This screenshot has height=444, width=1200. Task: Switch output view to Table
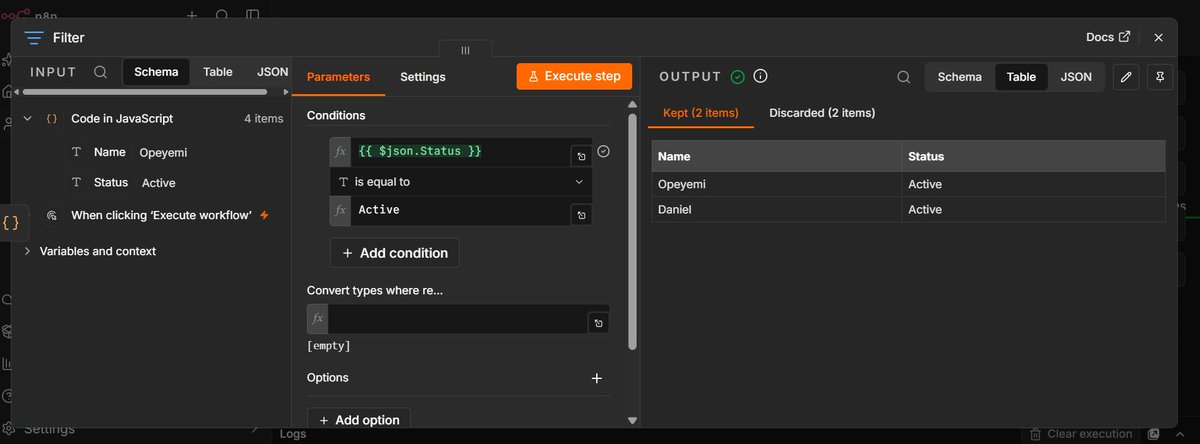(x=1021, y=77)
